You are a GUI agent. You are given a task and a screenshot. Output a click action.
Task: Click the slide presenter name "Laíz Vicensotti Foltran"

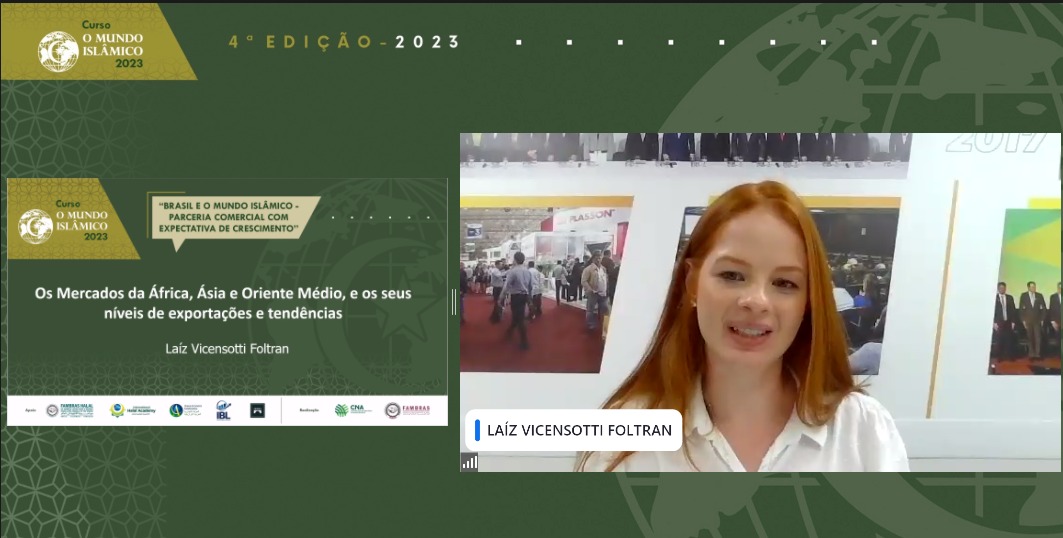click(227, 348)
